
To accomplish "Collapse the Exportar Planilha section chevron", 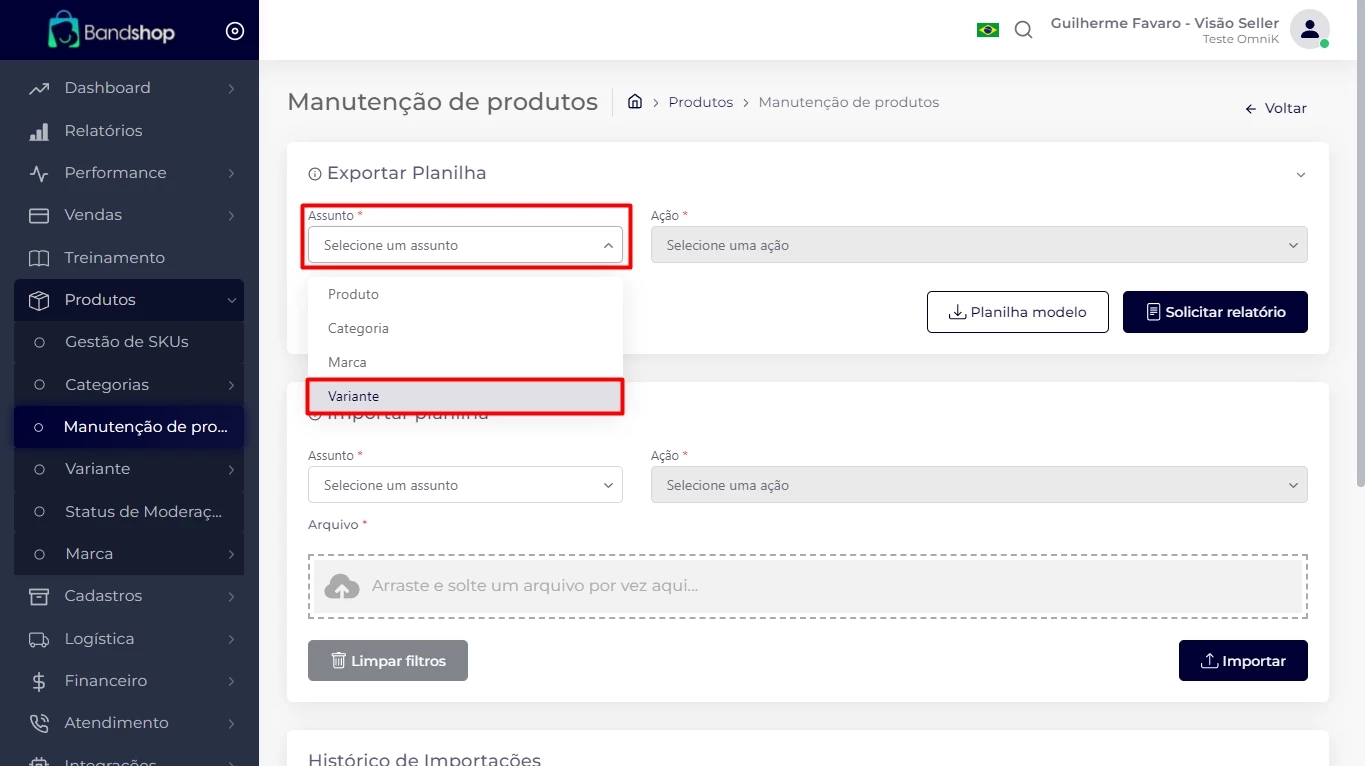I will 1300,175.
